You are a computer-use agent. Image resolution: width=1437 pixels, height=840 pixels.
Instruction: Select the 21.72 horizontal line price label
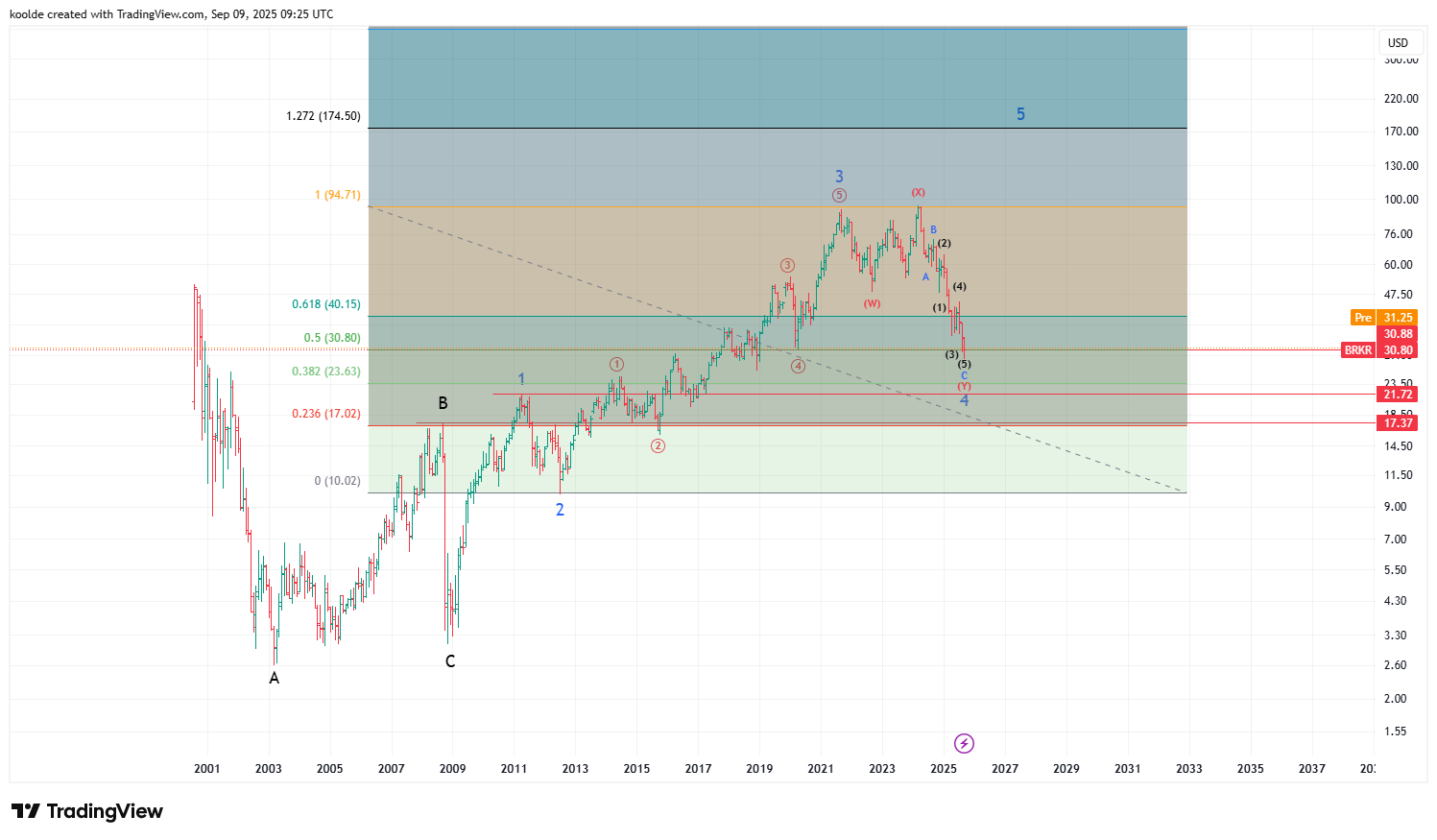(x=1397, y=395)
